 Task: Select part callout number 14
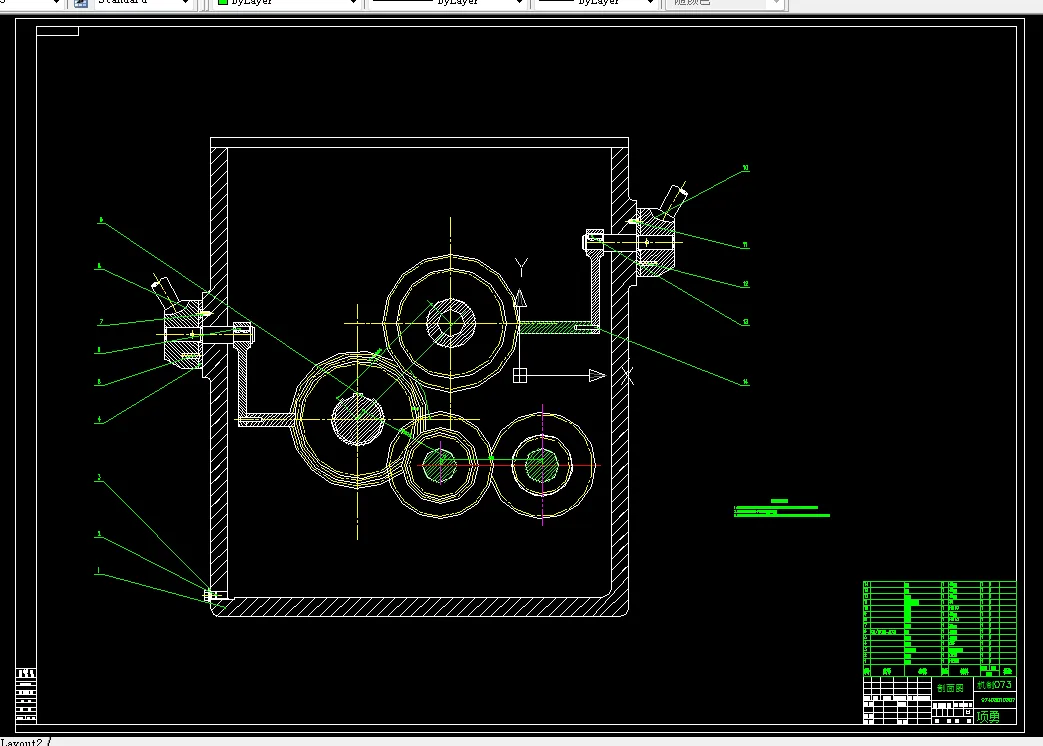(746, 382)
